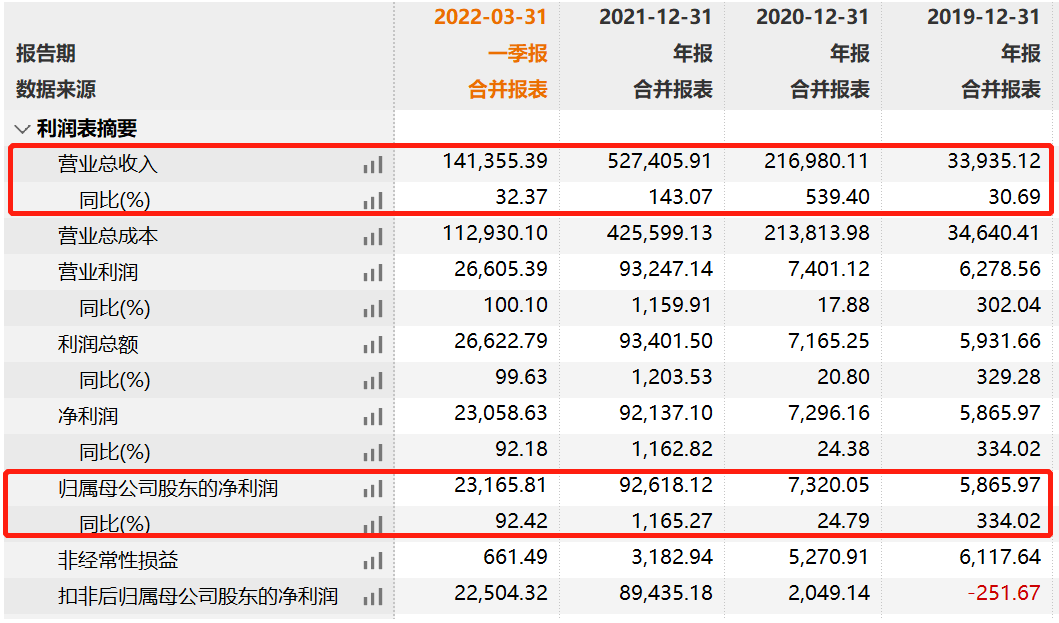Viewport: 1059px width, 623px height.
Task: Click the 2020-12-31 column header
Action: (x=812, y=17)
